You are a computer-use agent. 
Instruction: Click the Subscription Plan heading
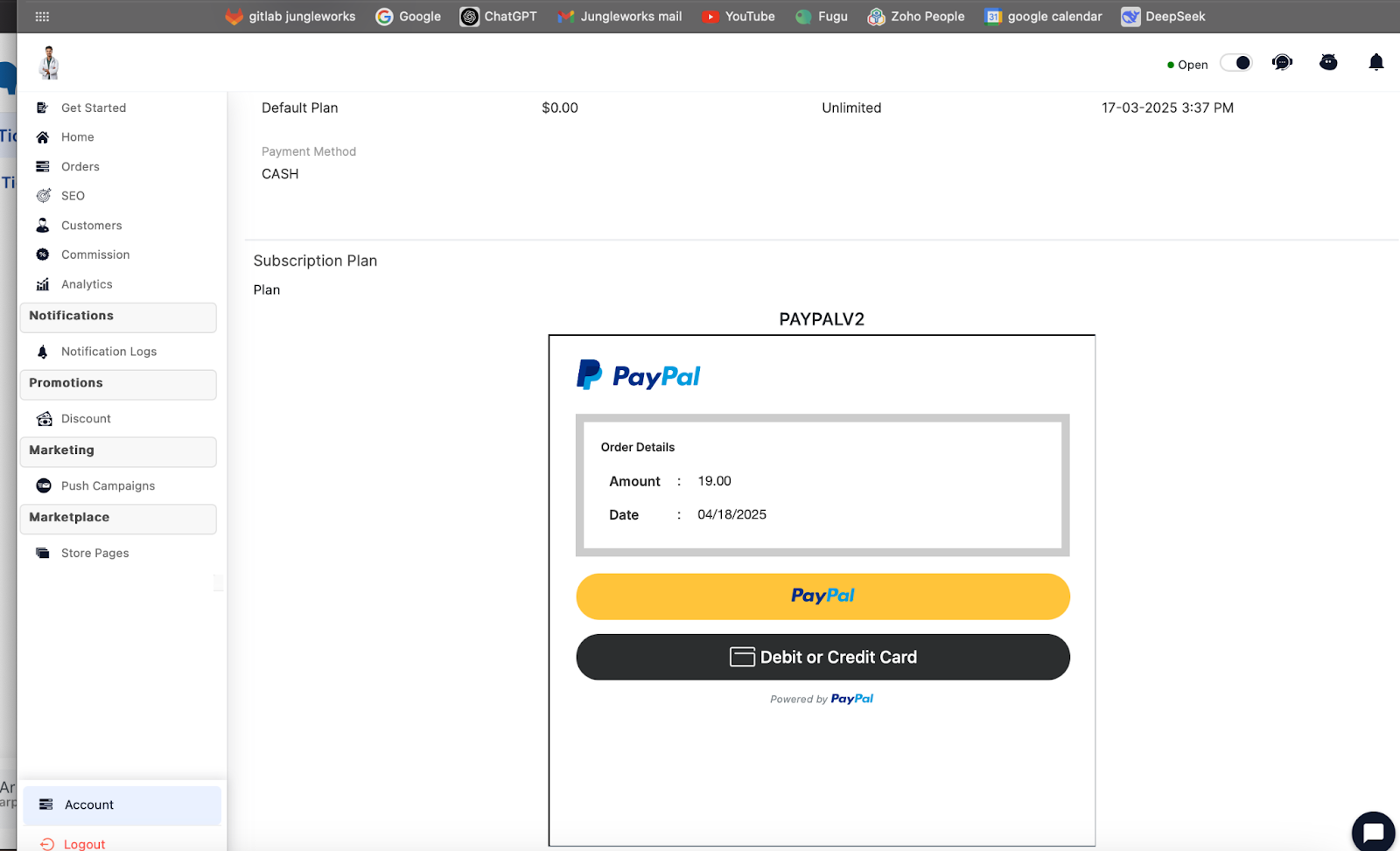[315, 261]
